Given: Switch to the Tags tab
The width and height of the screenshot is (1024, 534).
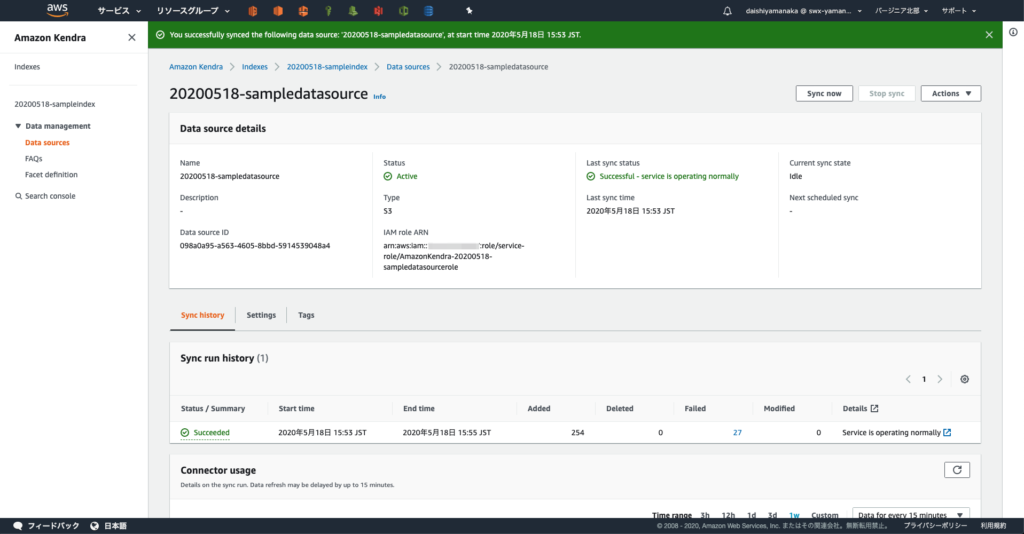Looking at the screenshot, I should coord(306,315).
